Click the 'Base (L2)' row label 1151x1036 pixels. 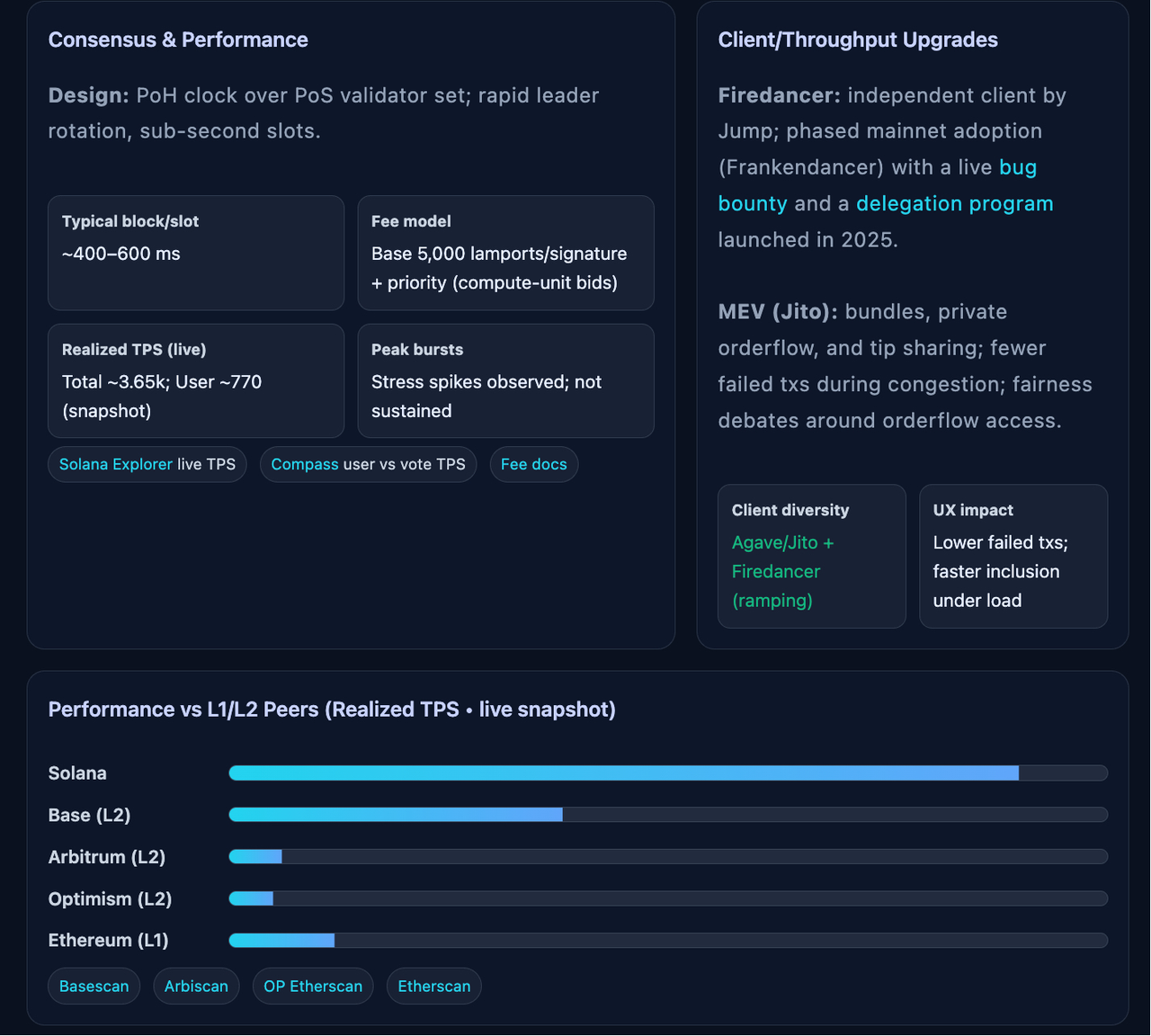90,815
